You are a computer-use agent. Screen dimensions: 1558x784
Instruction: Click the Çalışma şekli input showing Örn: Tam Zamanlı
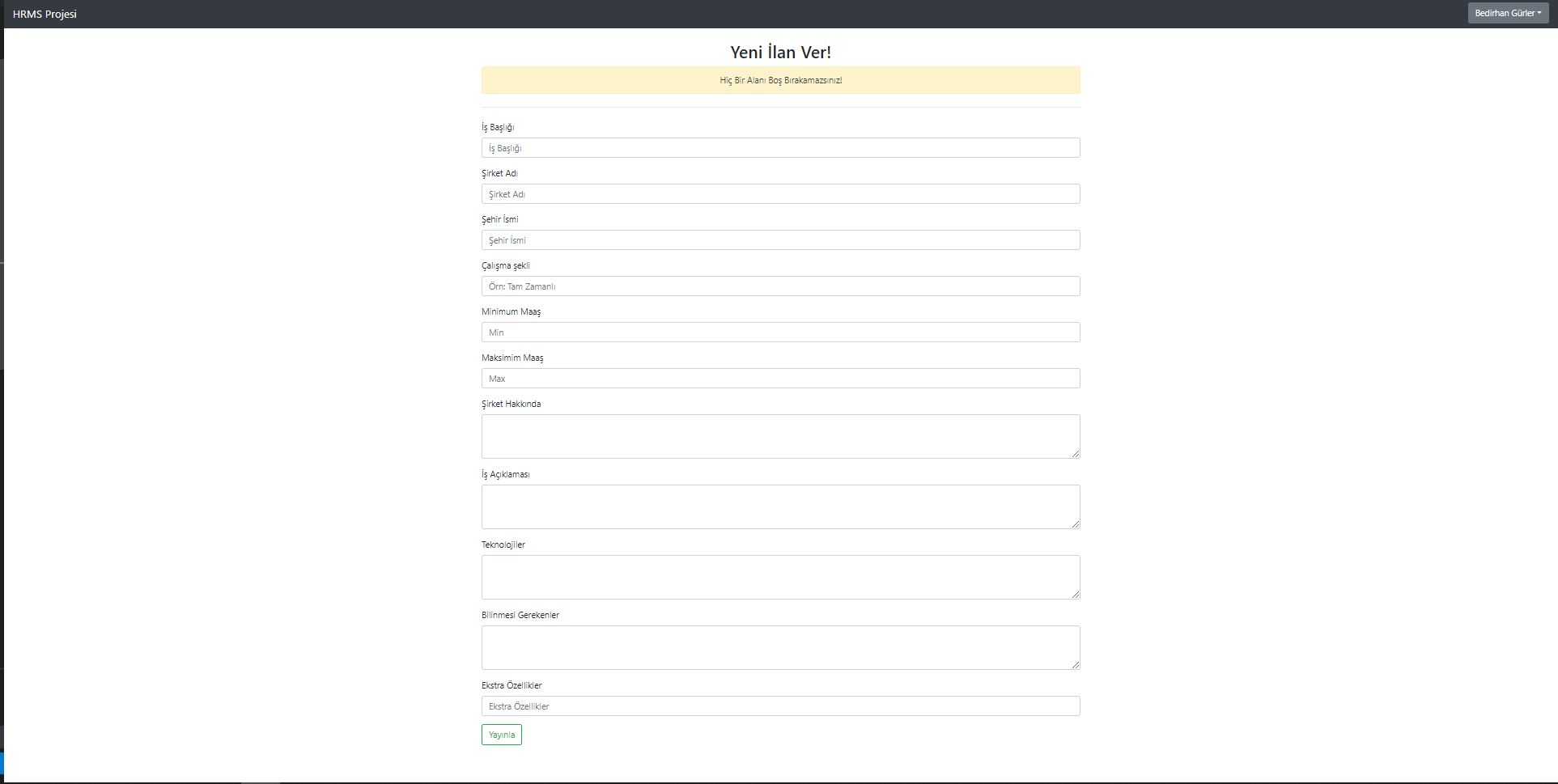tap(779, 286)
